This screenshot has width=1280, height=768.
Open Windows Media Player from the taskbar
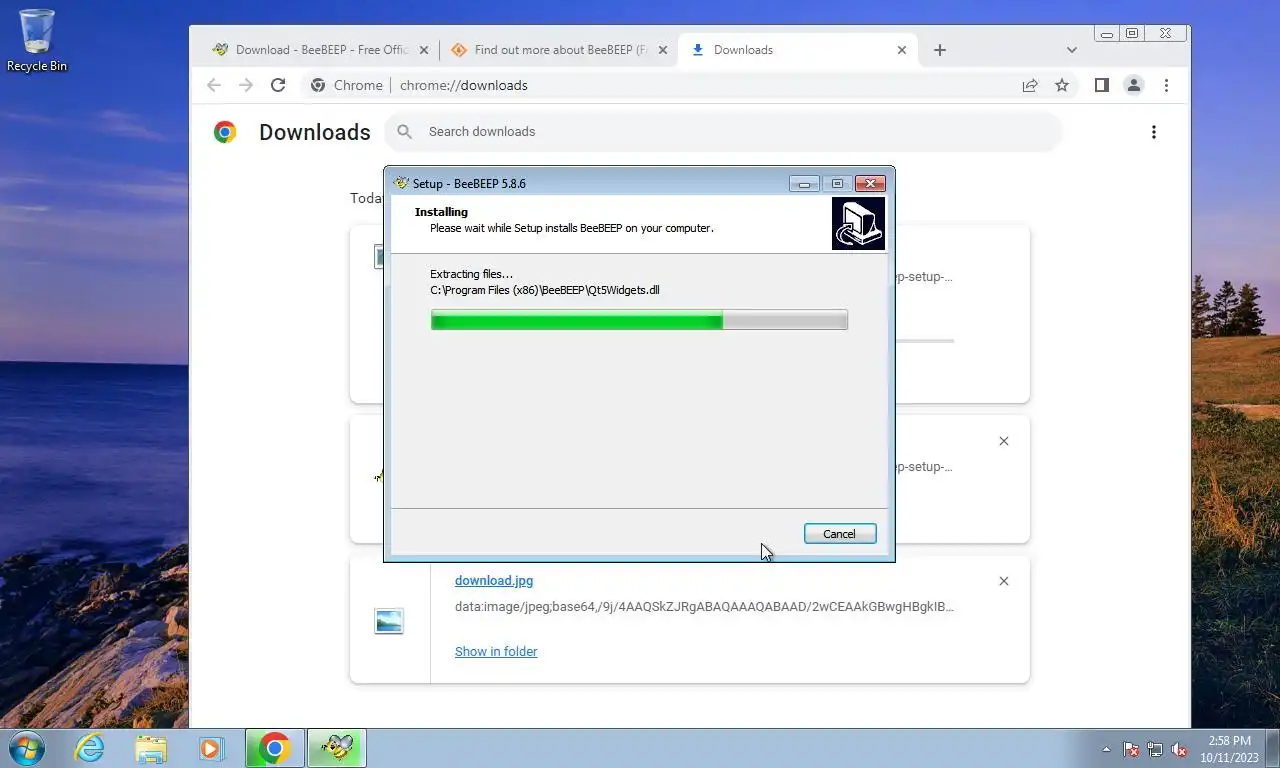click(211, 748)
